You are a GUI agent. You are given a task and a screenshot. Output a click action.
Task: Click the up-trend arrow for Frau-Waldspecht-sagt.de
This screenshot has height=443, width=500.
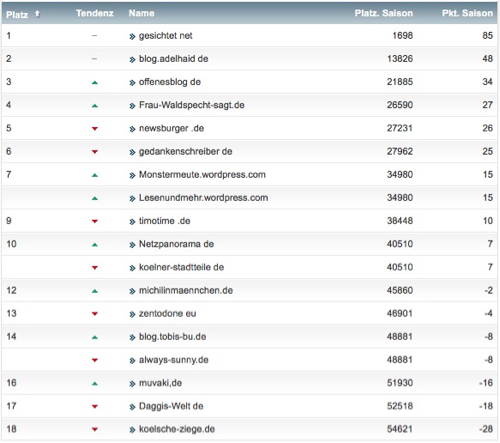pyautogui.click(x=95, y=106)
